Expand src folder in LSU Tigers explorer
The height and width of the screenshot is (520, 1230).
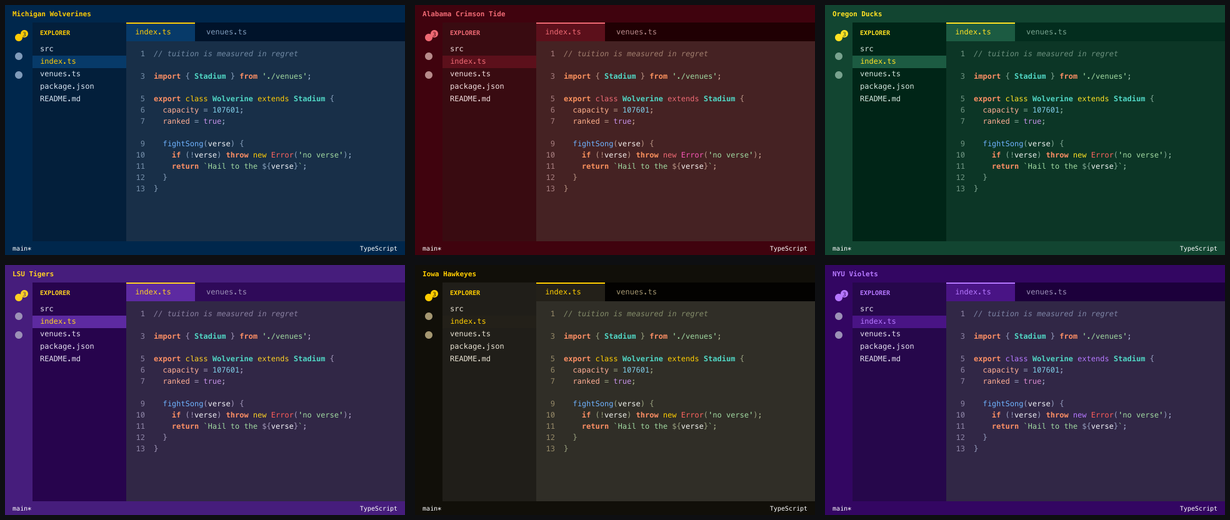[x=79, y=309]
